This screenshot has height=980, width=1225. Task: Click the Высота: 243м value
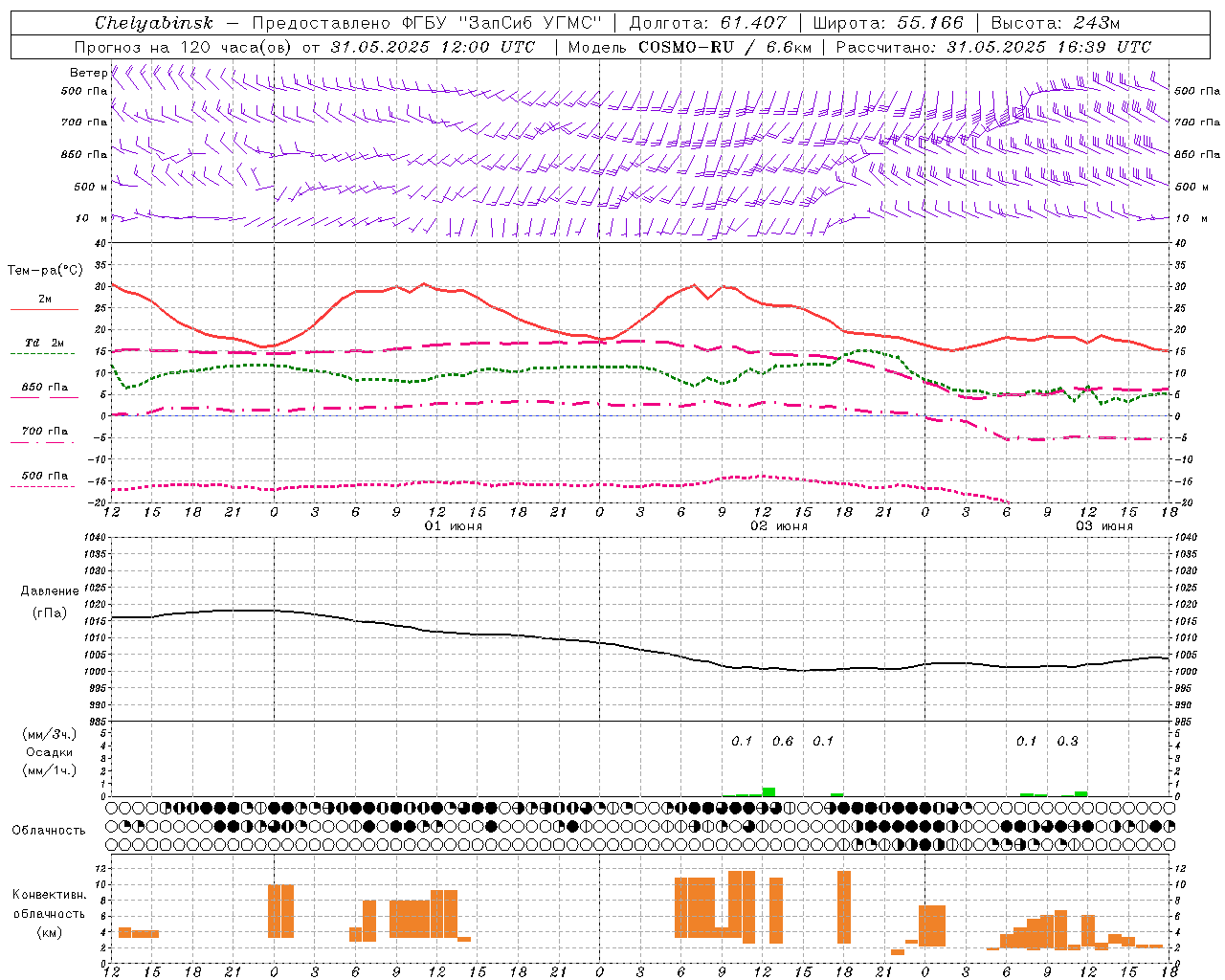pos(1055,23)
